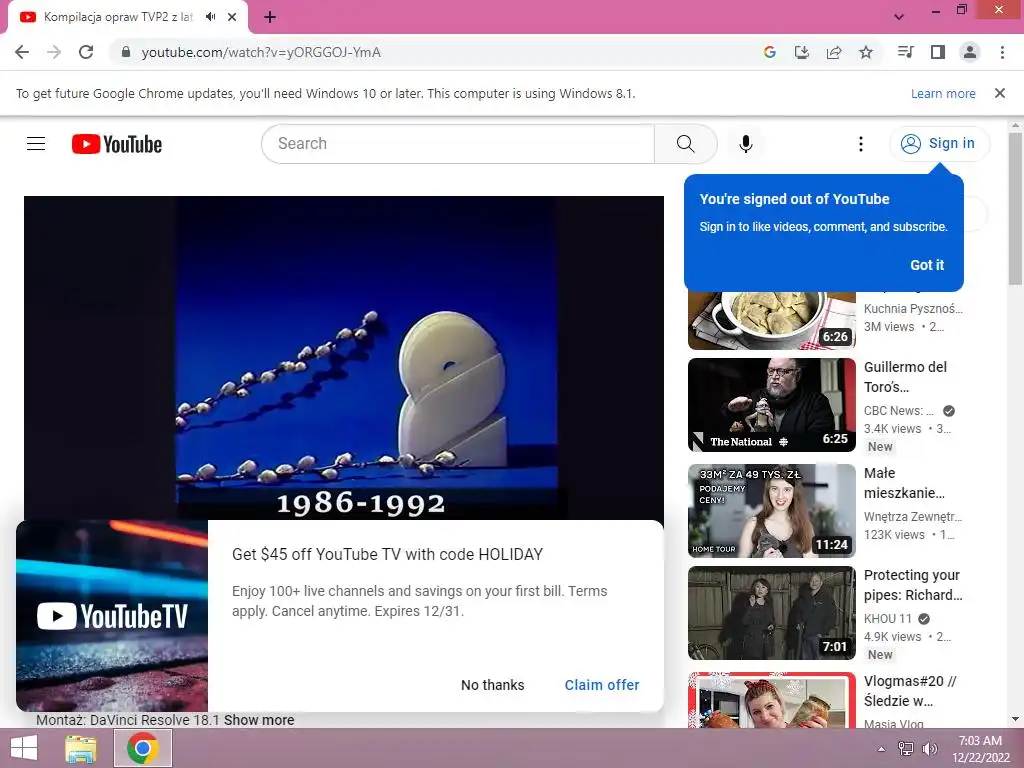
Task: Open the YouTube hamburger guide menu
Action: (x=36, y=144)
